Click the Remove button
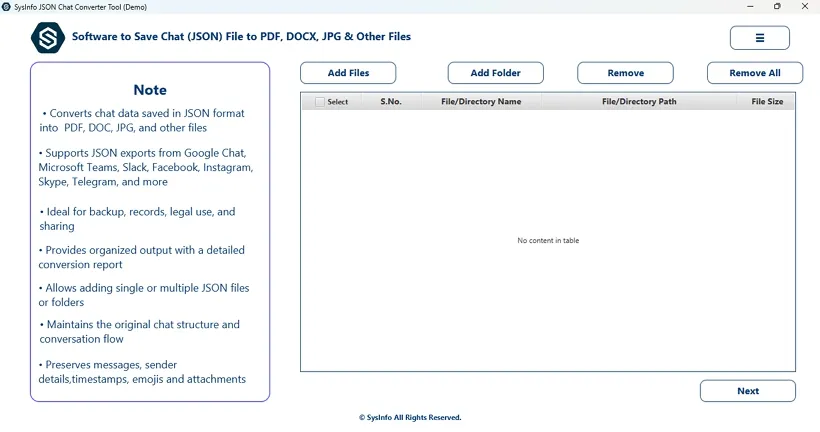Screen dimensions: 820x432 tap(625, 73)
